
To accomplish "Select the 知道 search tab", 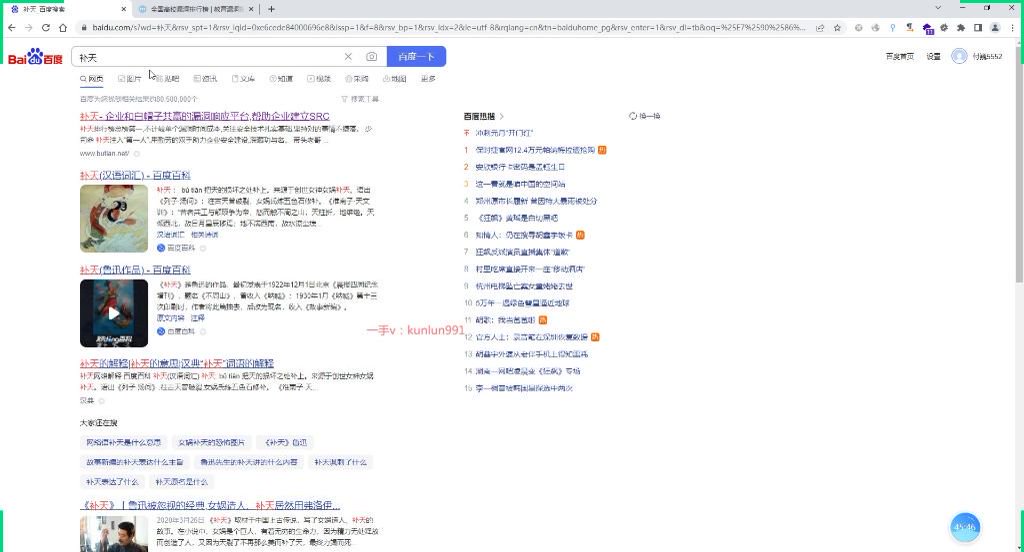I will [281, 78].
